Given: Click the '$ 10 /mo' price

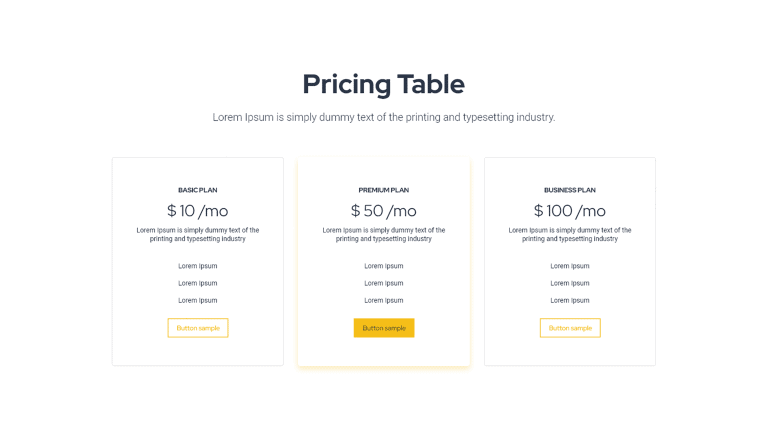Looking at the screenshot, I should pos(198,211).
